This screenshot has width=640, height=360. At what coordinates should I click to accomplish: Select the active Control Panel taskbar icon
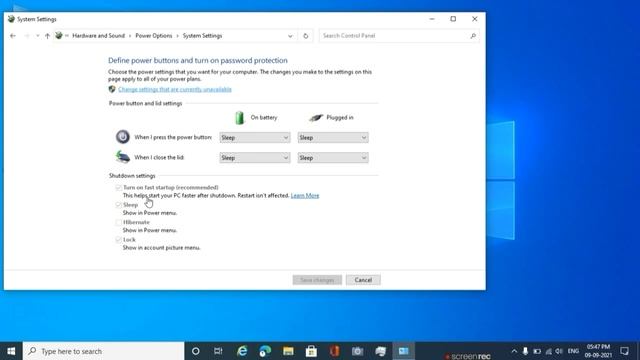[404, 351]
